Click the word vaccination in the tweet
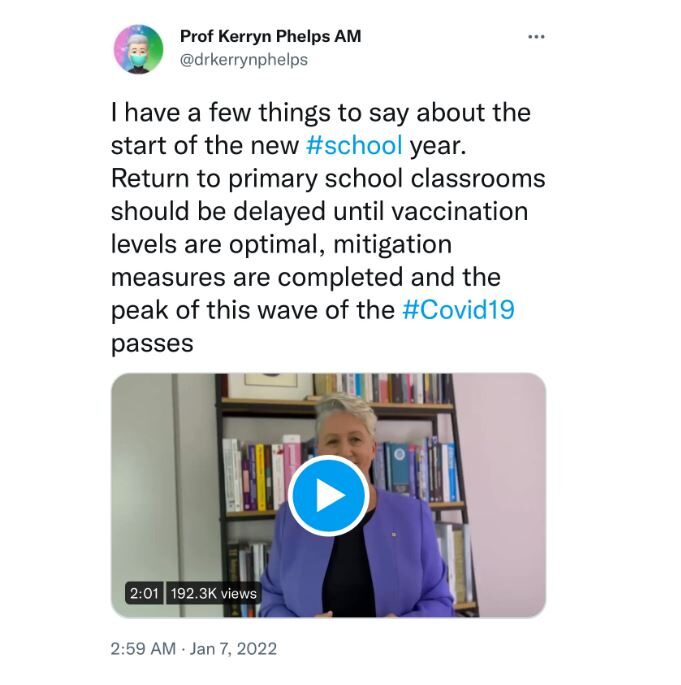Screen dimensions: 681x685 (459, 211)
